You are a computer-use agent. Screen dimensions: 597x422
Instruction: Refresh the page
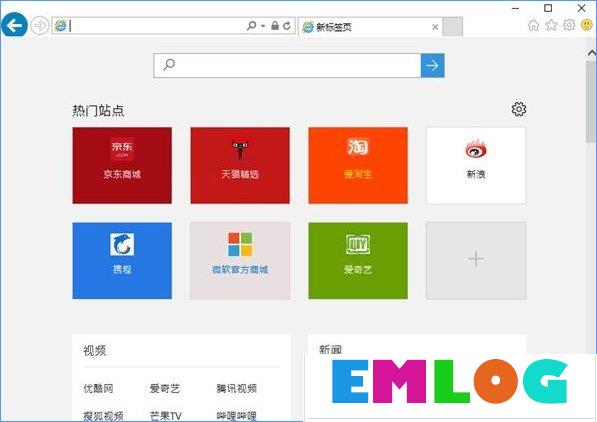click(287, 26)
